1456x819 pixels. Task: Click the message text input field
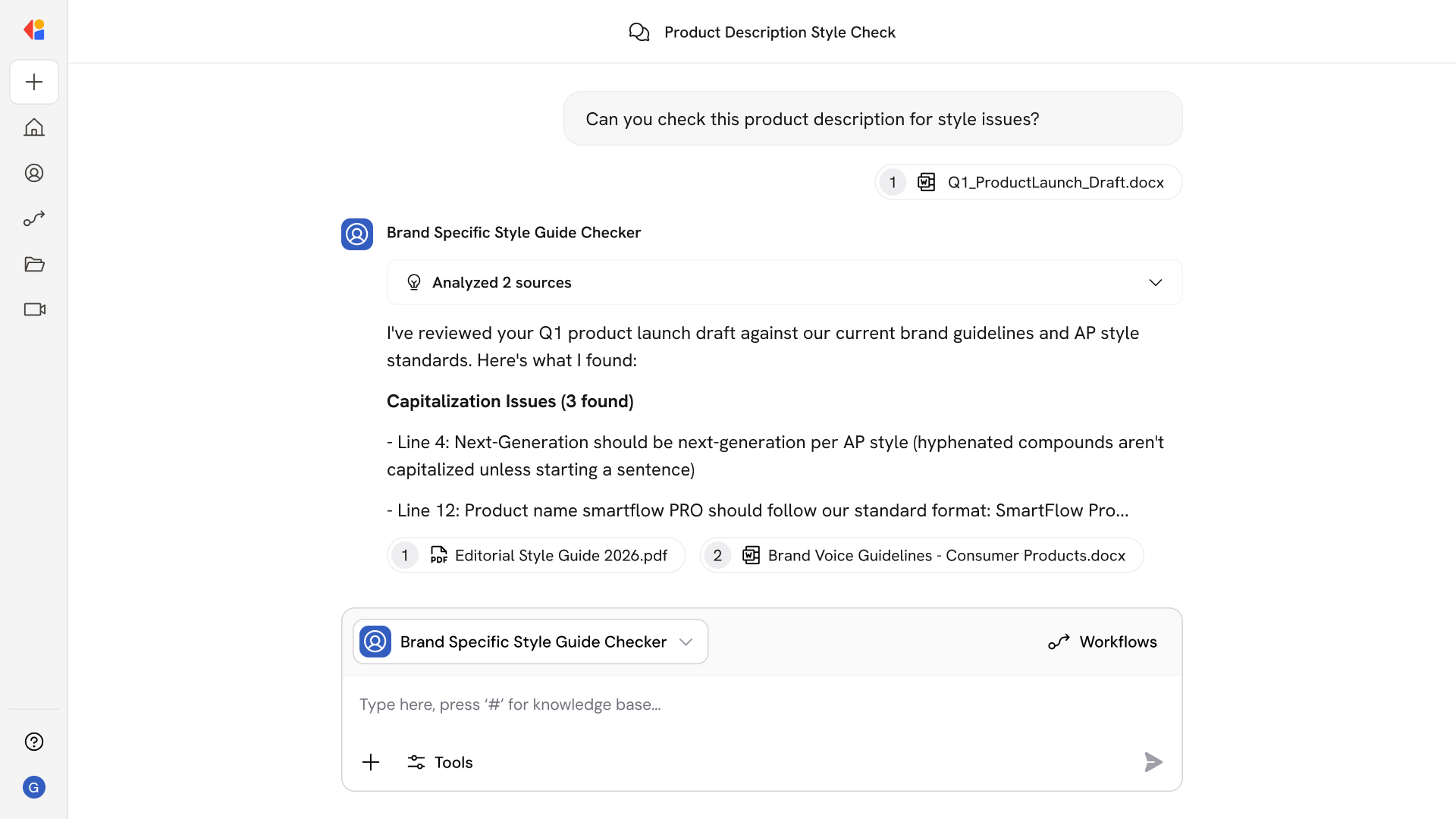tap(761, 704)
